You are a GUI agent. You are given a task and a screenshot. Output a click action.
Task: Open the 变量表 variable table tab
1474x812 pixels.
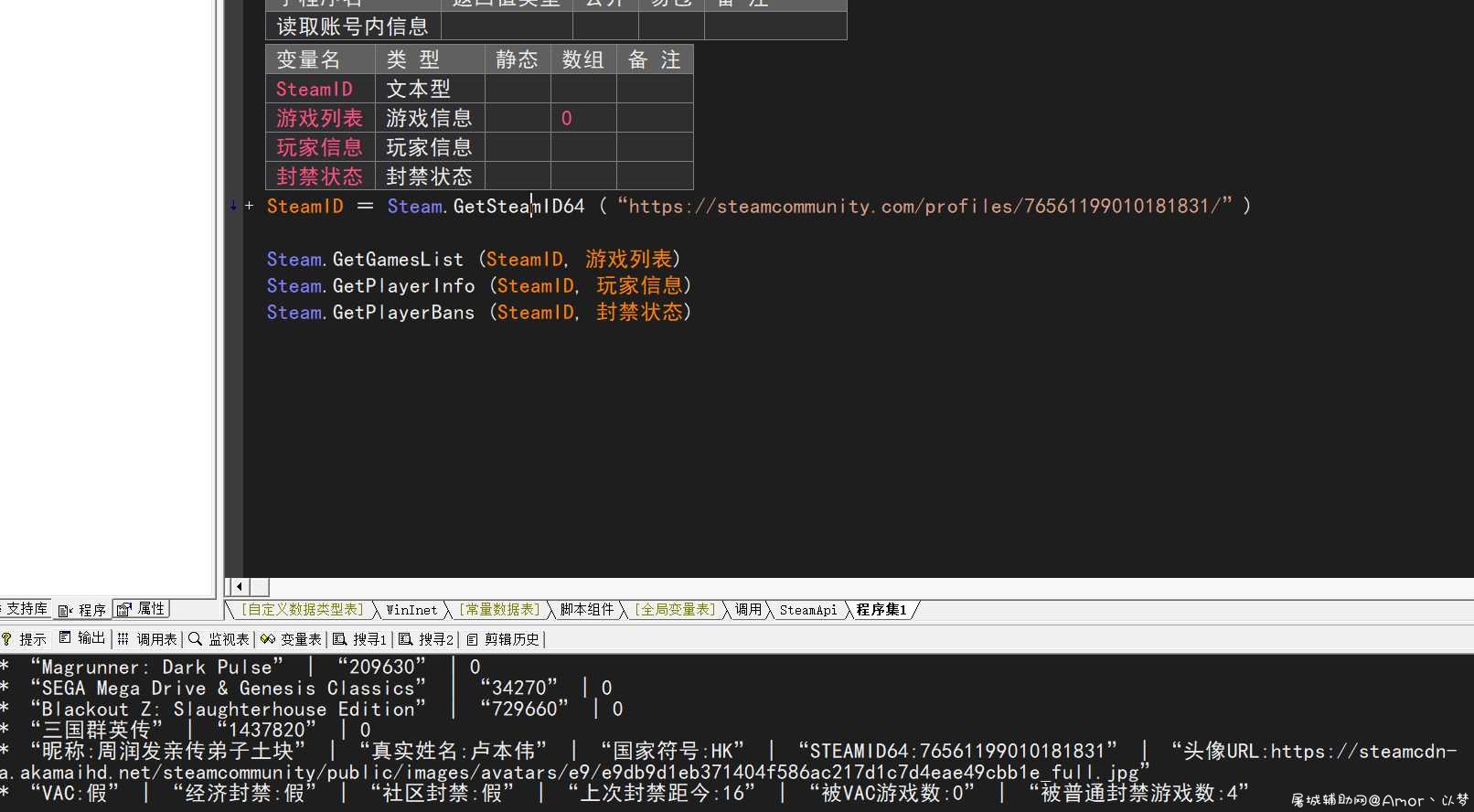[292, 639]
